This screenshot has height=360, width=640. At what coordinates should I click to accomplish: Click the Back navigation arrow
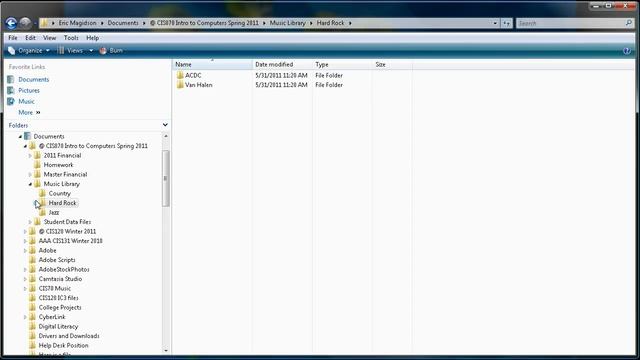pyautogui.click(x=11, y=23)
